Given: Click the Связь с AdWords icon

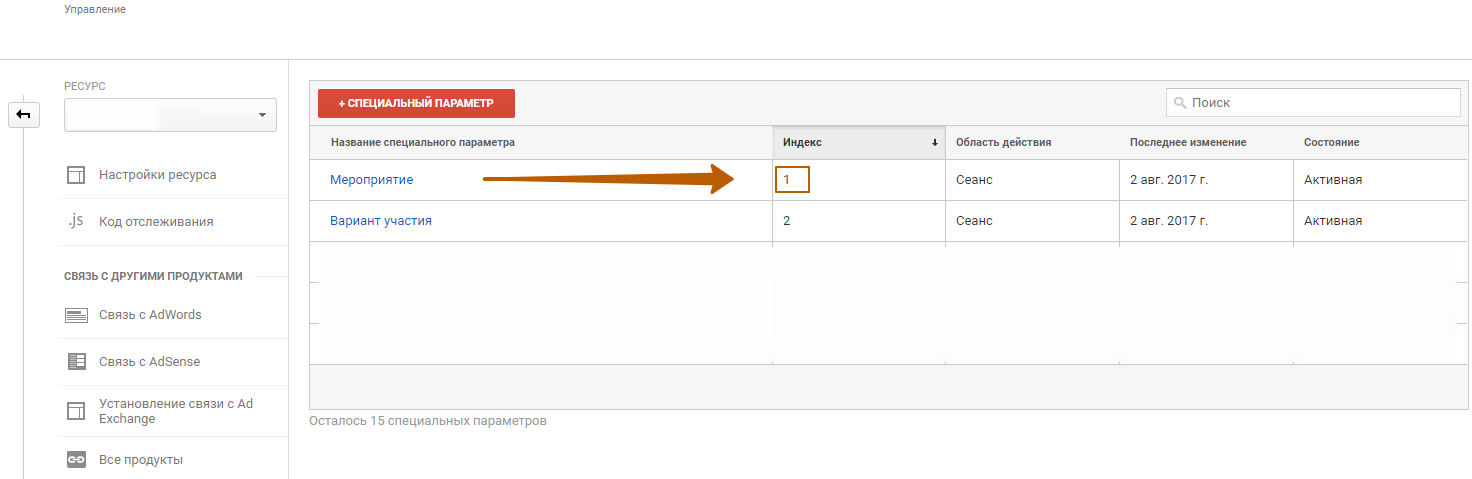Looking at the screenshot, I should 77,315.
